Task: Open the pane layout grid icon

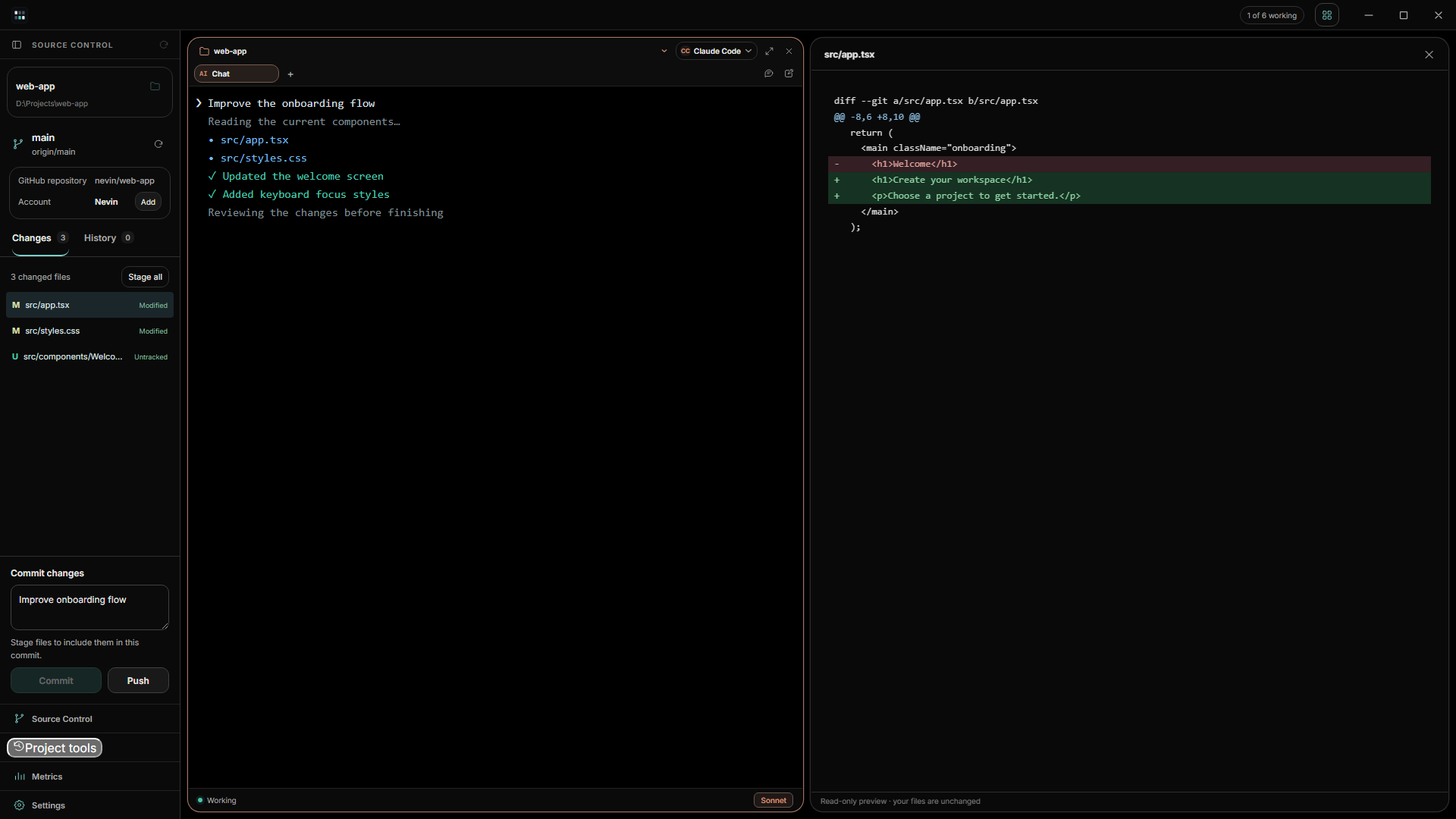Action: (x=1327, y=15)
